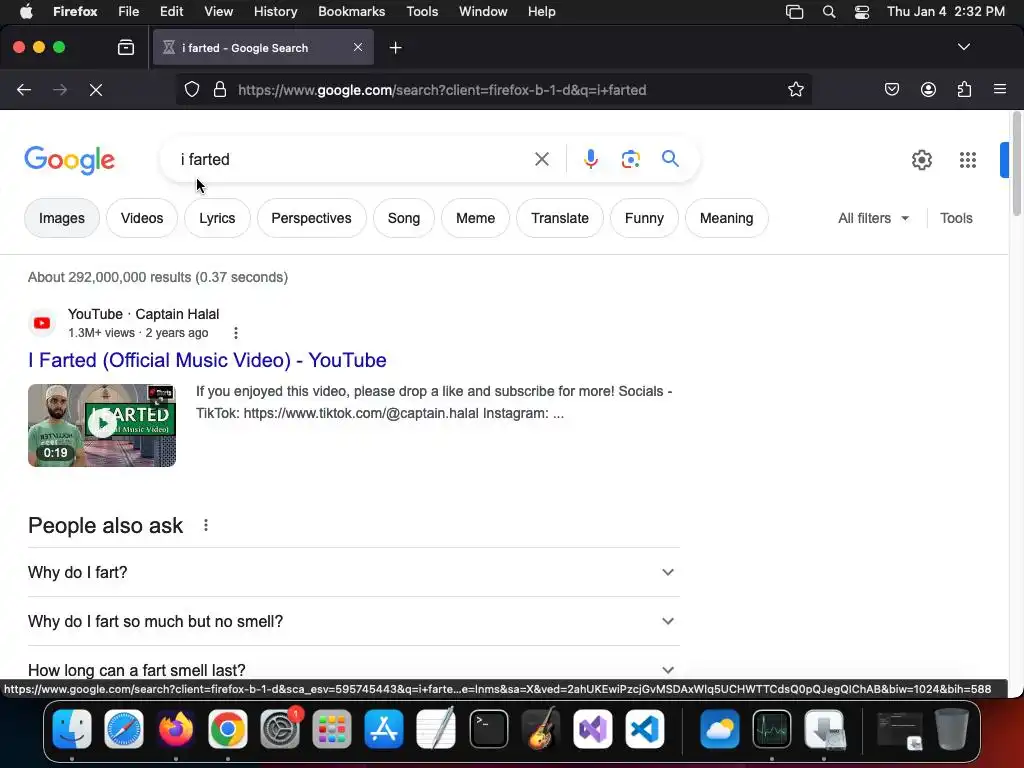Select the Meaning filter chip
This screenshot has width=1024, height=768.
[726, 218]
